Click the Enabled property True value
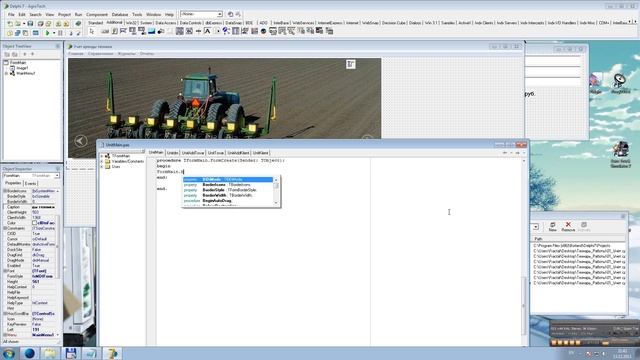 click(x=43, y=265)
